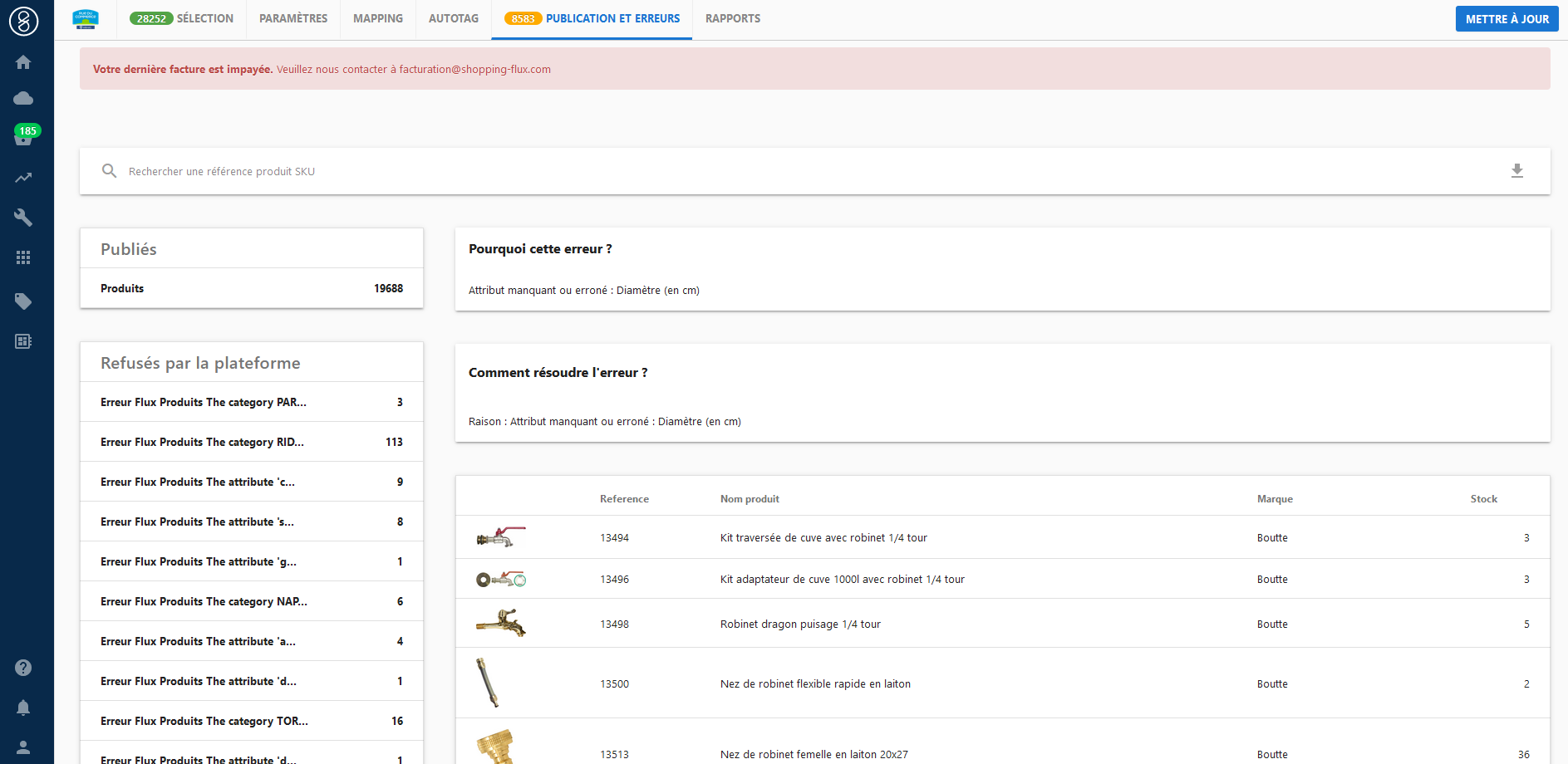Open the home dashboard icon
The width and height of the screenshot is (1568, 764).
tap(23, 62)
